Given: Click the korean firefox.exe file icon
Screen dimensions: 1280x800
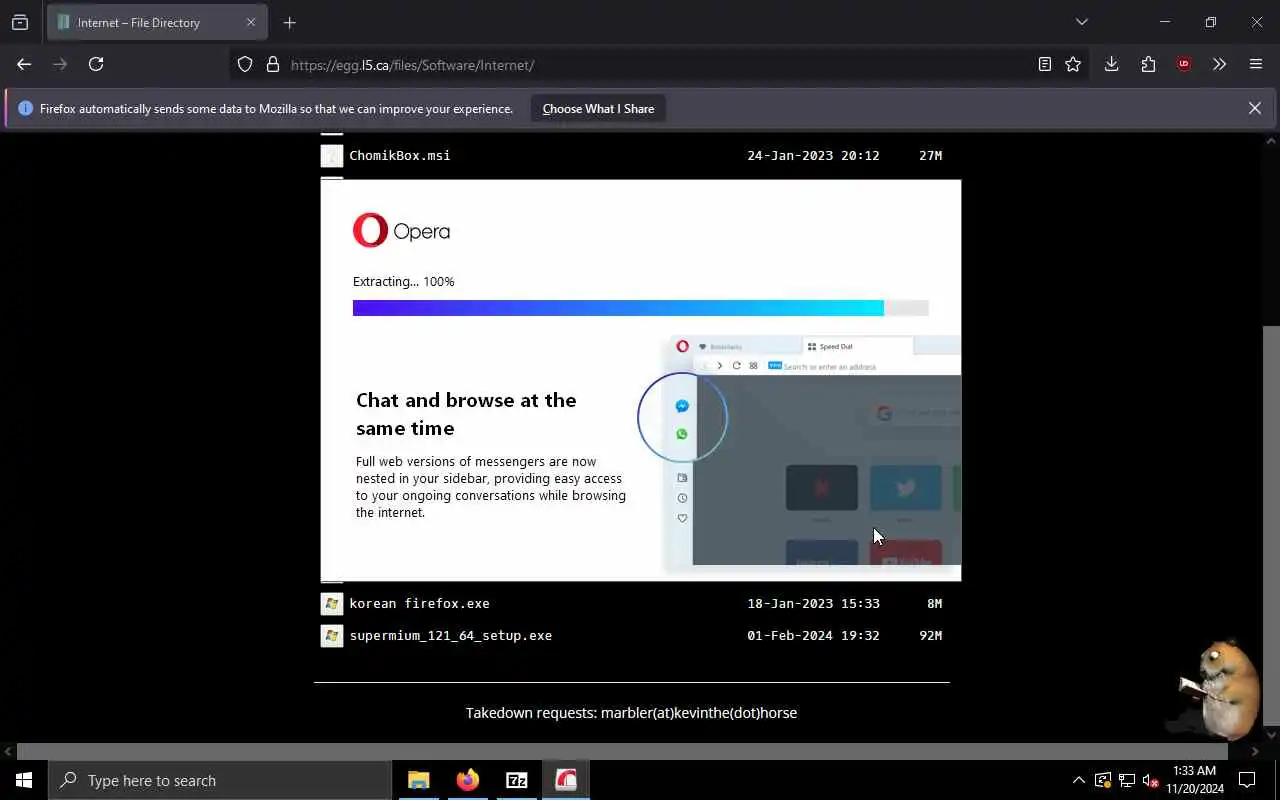Looking at the screenshot, I should coord(332,604).
